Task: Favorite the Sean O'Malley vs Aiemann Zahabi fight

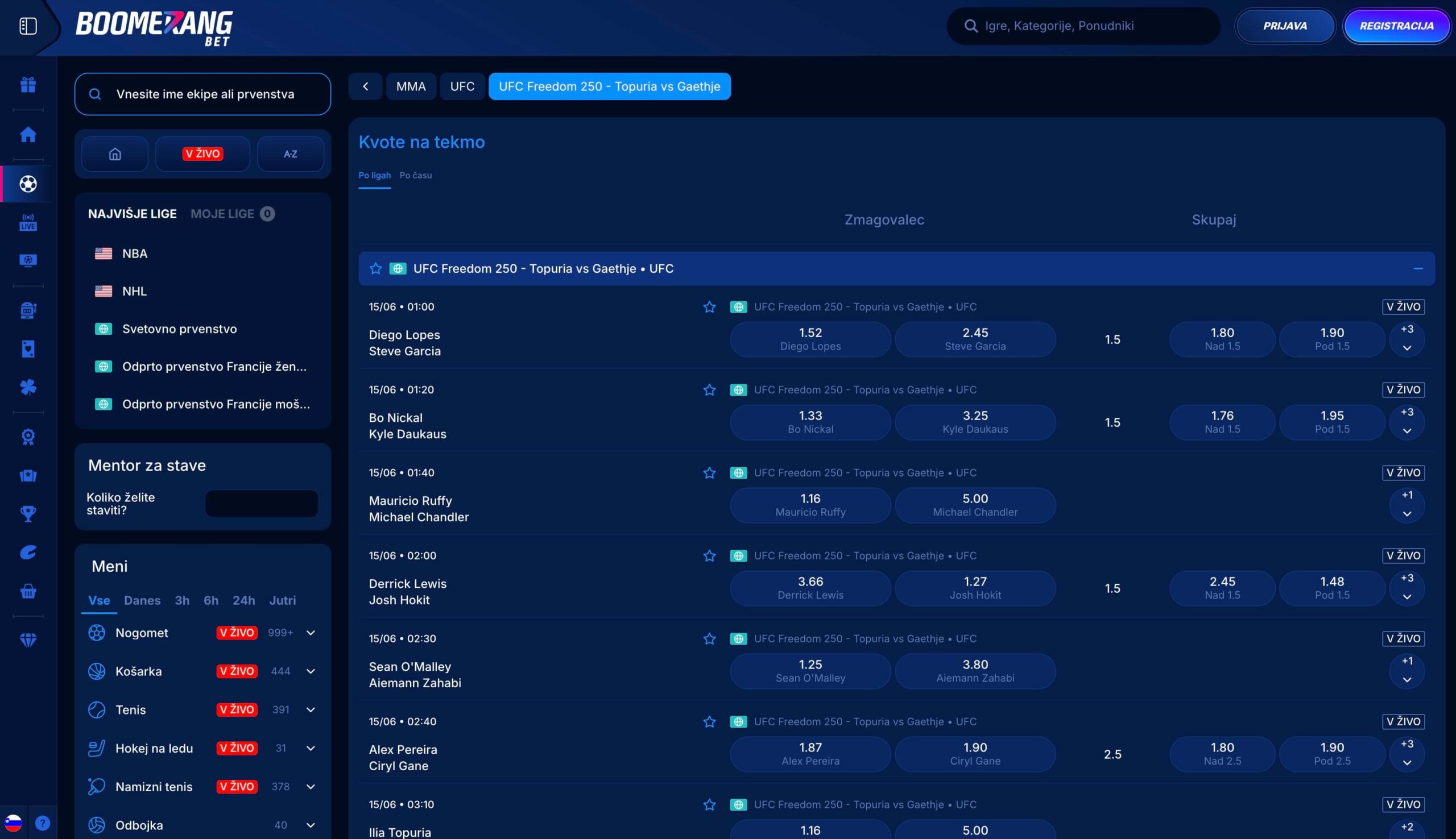Action: pyautogui.click(x=709, y=639)
